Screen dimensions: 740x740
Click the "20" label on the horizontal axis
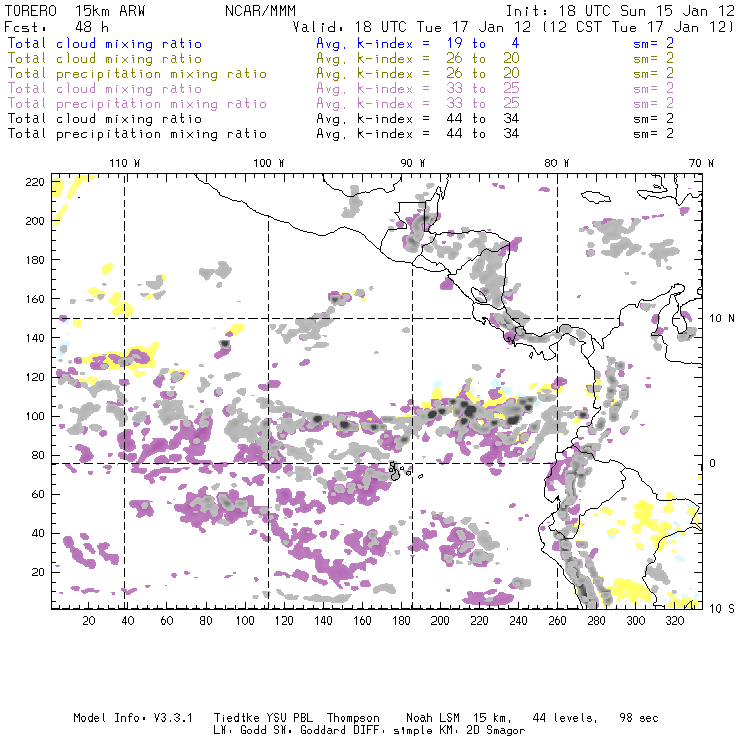pyautogui.click(x=89, y=621)
